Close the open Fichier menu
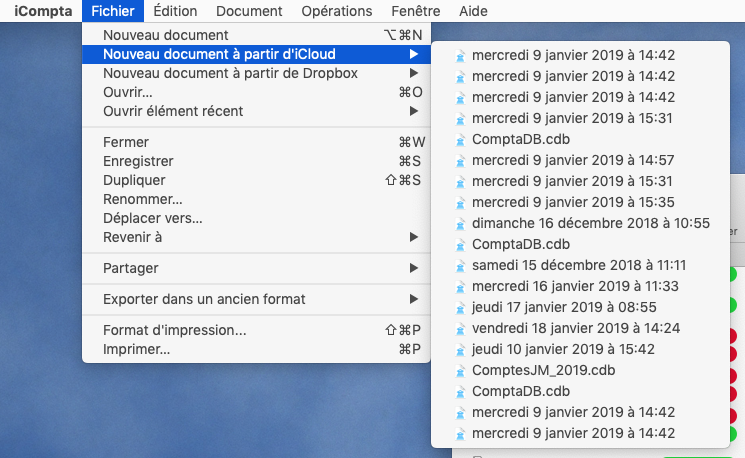The width and height of the screenshot is (745, 458). pos(113,11)
